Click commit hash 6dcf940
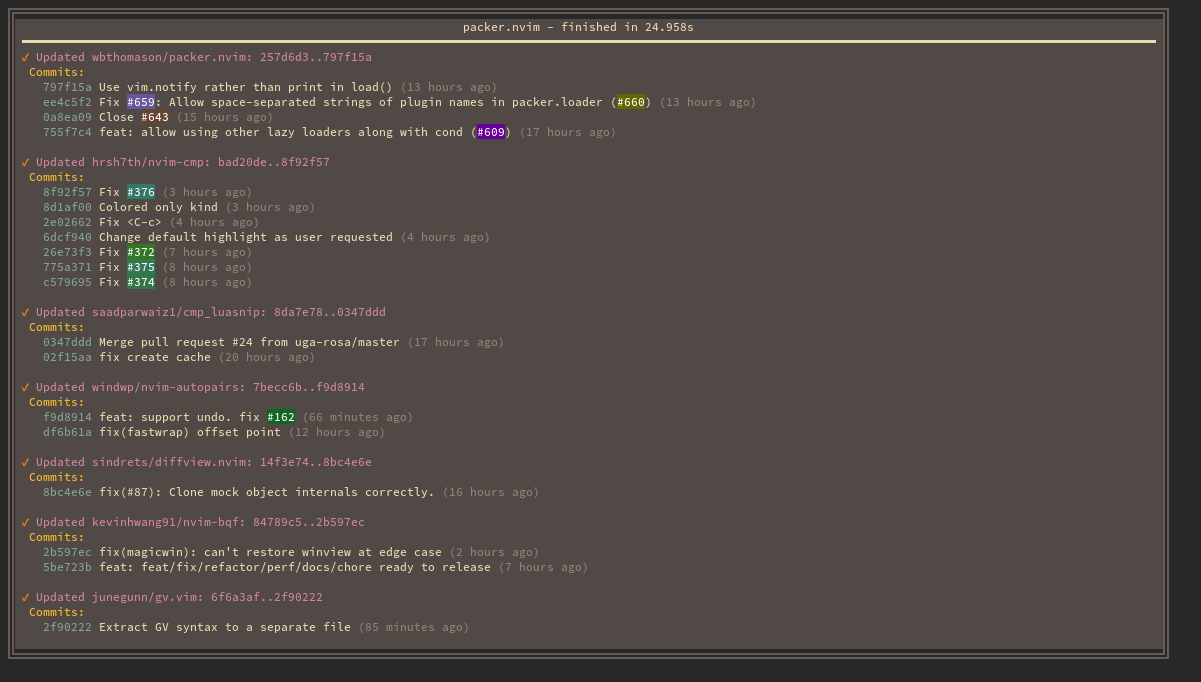1201x682 pixels. tap(67, 237)
